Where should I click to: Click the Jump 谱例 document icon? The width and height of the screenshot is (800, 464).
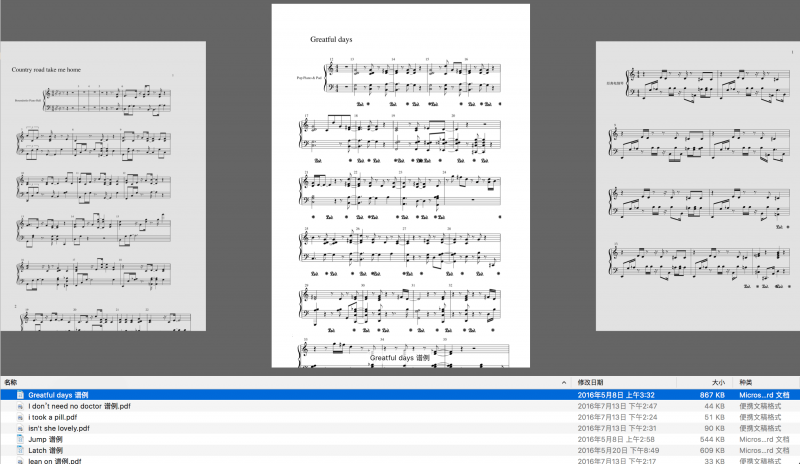pyautogui.click(x=20, y=439)
